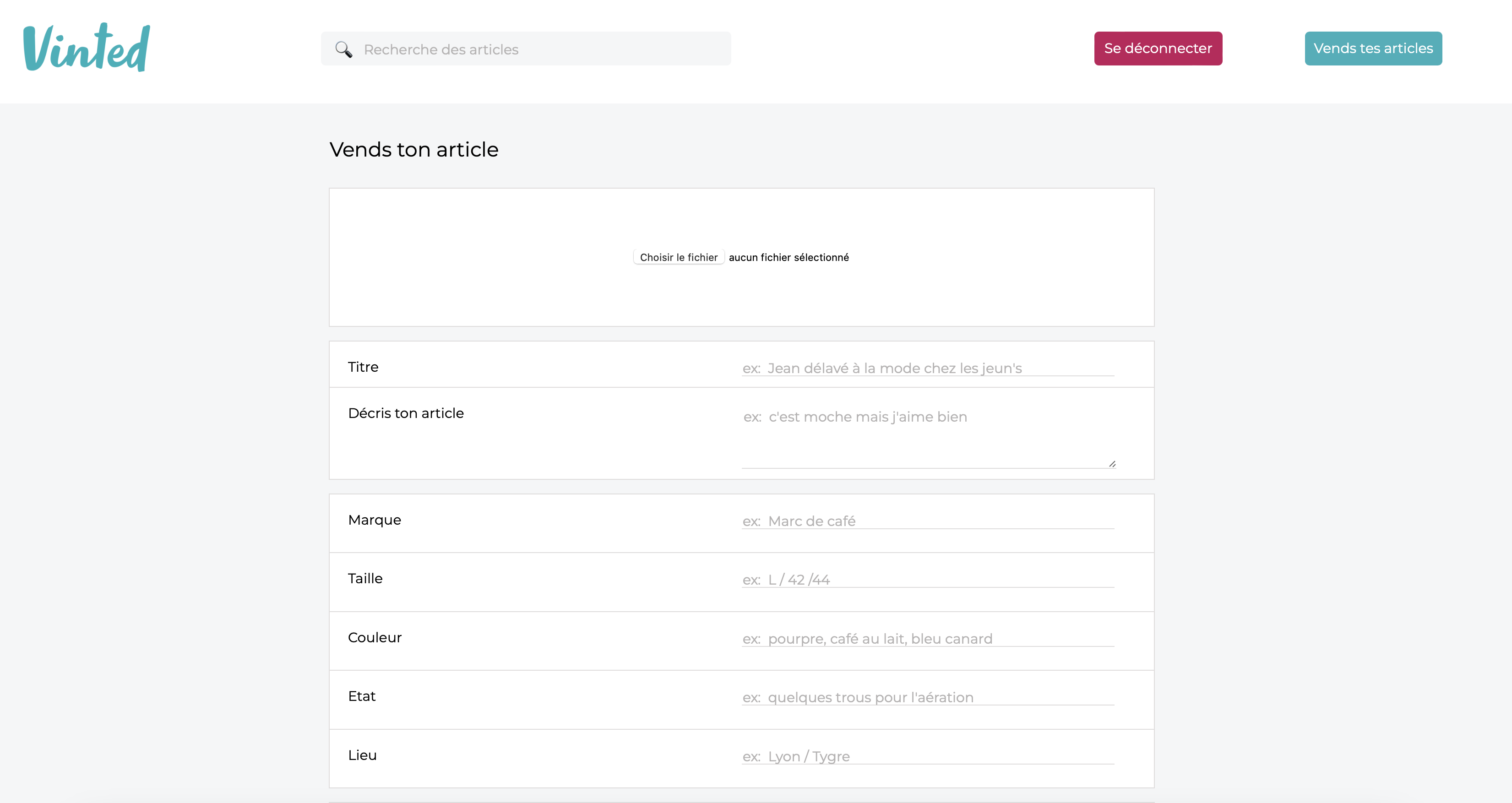Click the "Vends ton article" heading
Screen dimensions: 1512x803
[x=414, y=150]
